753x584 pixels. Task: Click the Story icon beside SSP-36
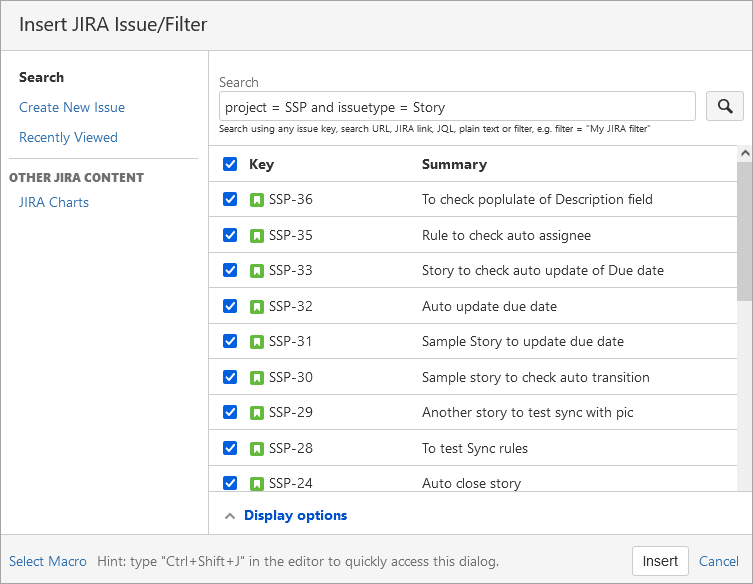[257, 200]
